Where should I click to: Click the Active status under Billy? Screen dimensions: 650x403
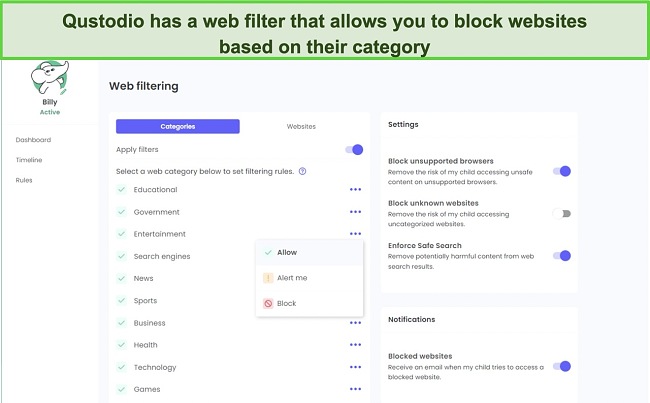[50, 112]
